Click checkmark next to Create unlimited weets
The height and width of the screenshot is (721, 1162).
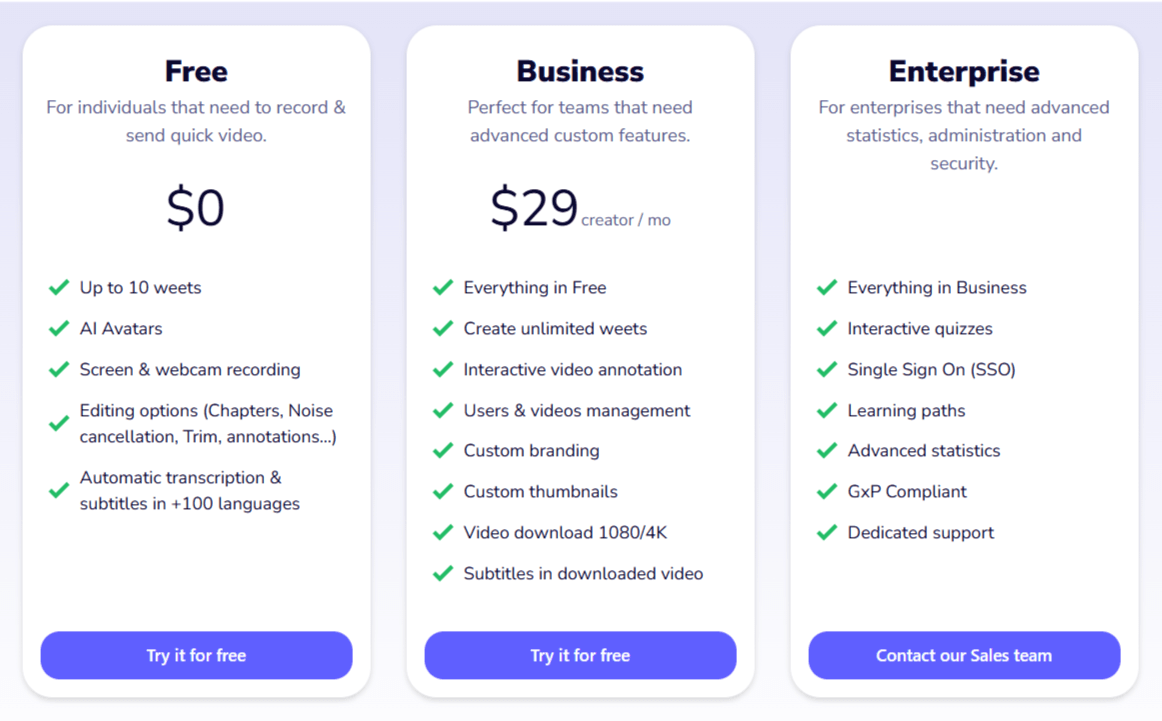pos(443,329)
